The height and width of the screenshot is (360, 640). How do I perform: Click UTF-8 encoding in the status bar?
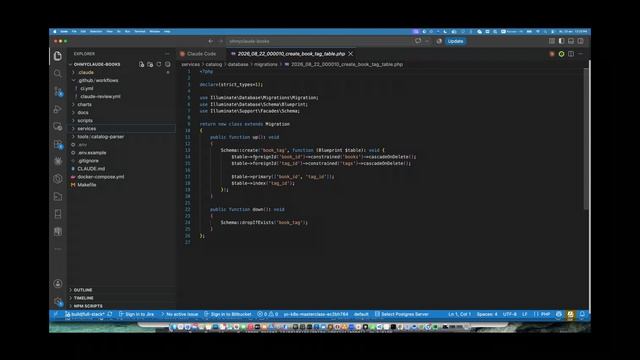[x=509, y=314]
